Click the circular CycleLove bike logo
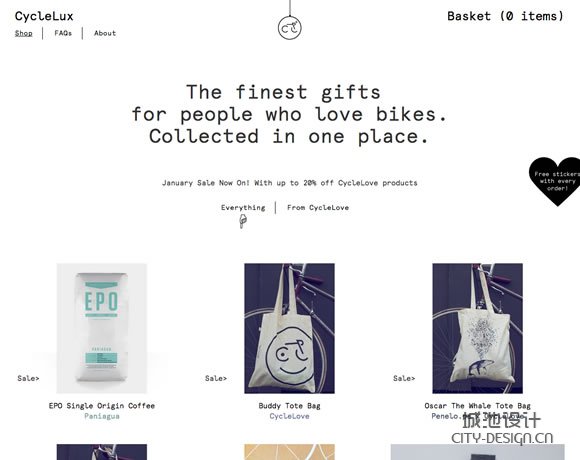This screenshot has width=580, height=460. (290, 28)
